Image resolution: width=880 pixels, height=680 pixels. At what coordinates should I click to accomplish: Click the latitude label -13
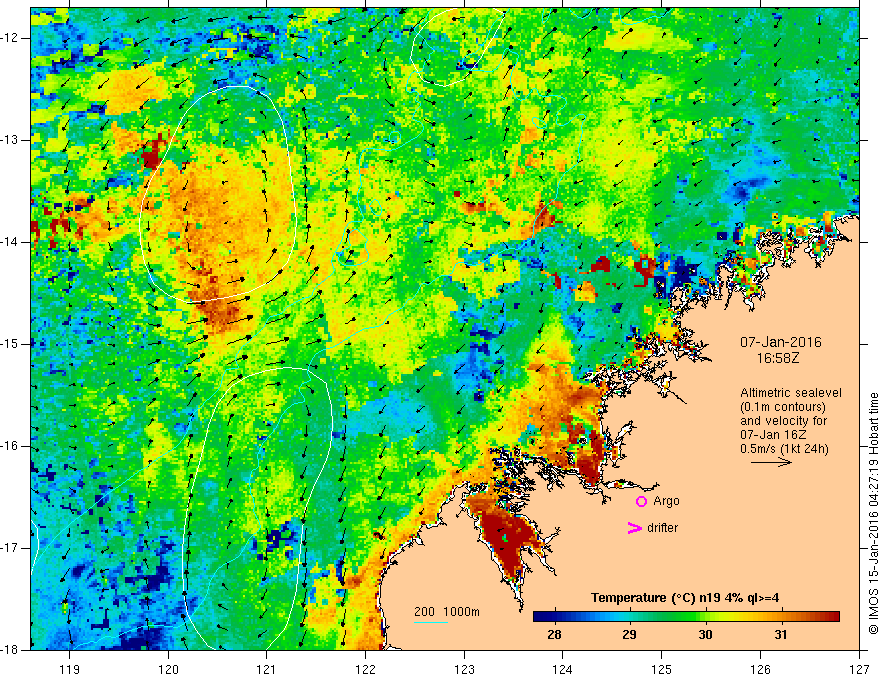pyautogui.click(x=10, y=140)
